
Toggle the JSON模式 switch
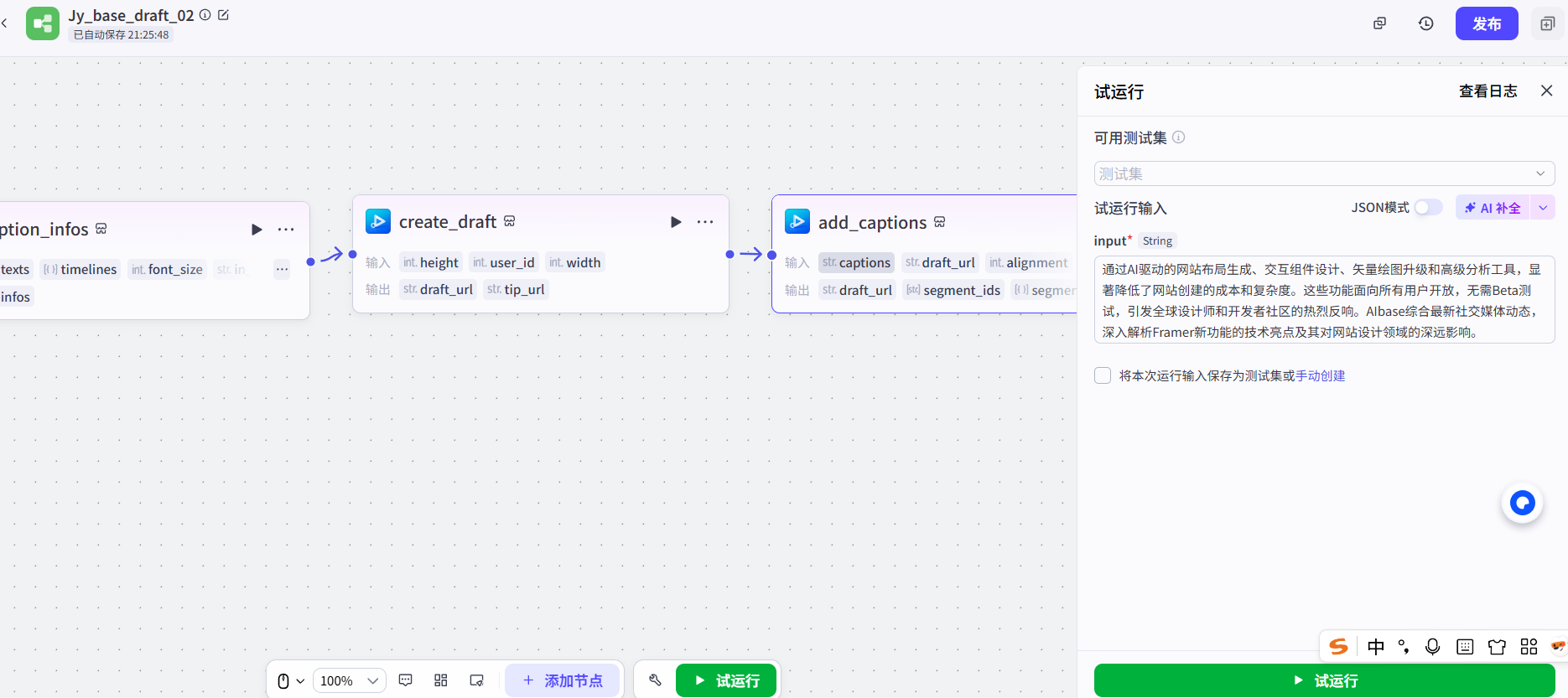click(x=1427, y=208)
